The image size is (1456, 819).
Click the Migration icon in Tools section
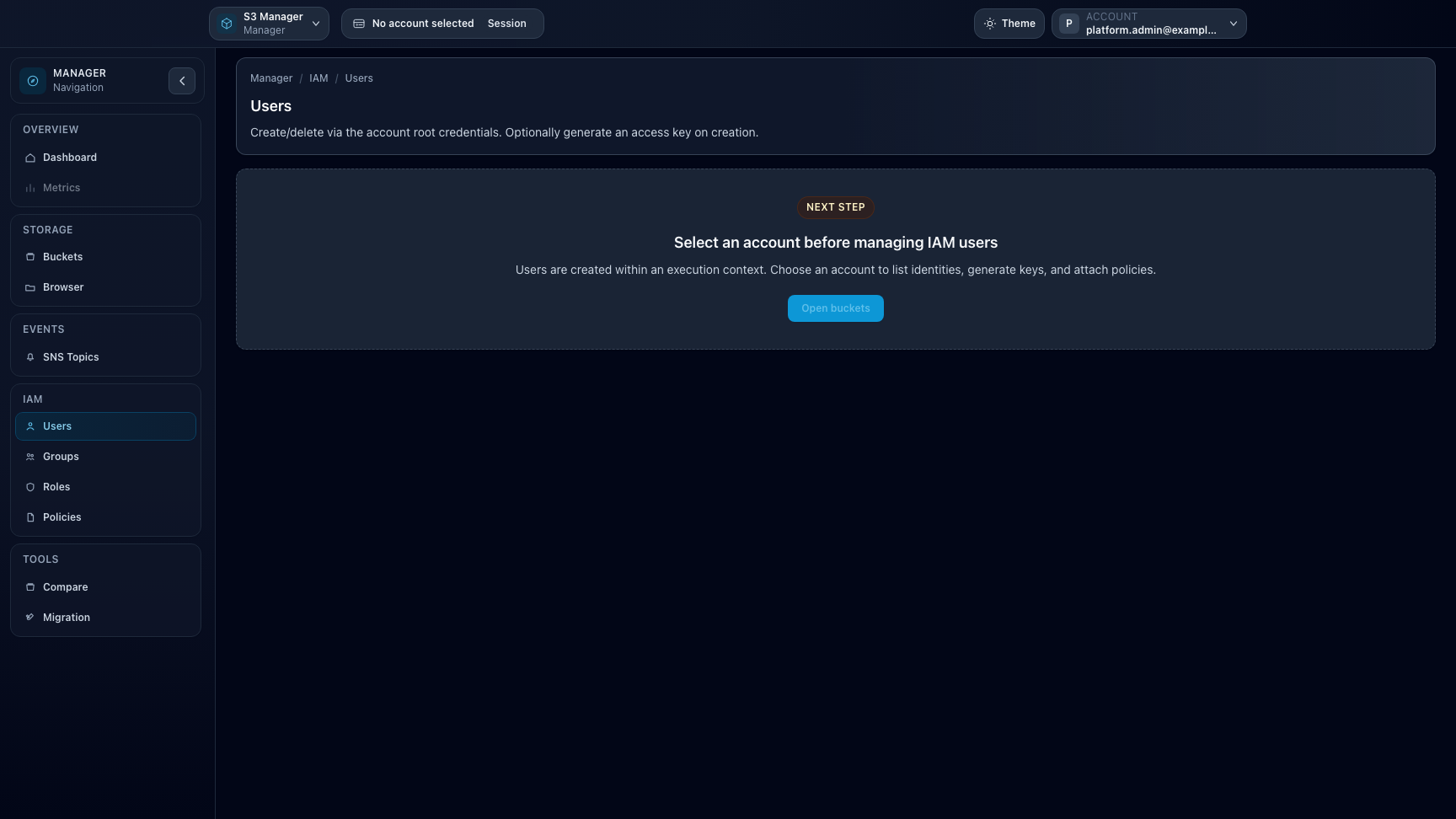click(x=30, y=617)
